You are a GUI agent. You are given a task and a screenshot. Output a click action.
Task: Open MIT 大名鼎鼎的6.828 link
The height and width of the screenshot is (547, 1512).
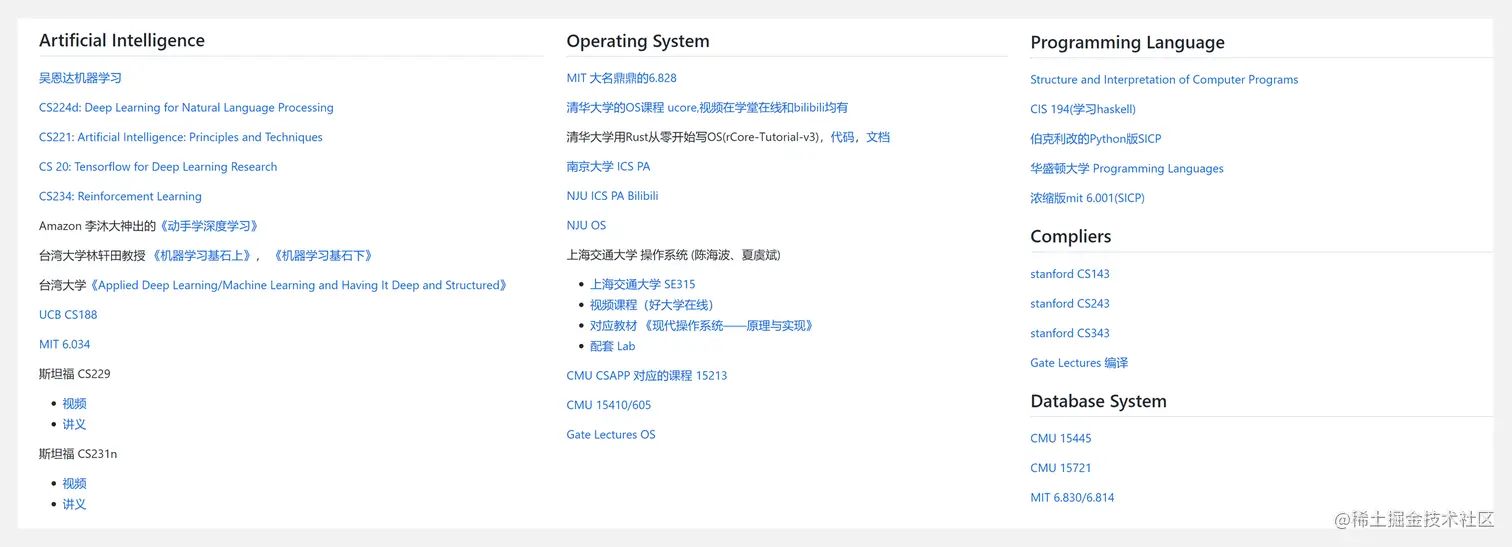pyautogui.click(x=622, y=78)
